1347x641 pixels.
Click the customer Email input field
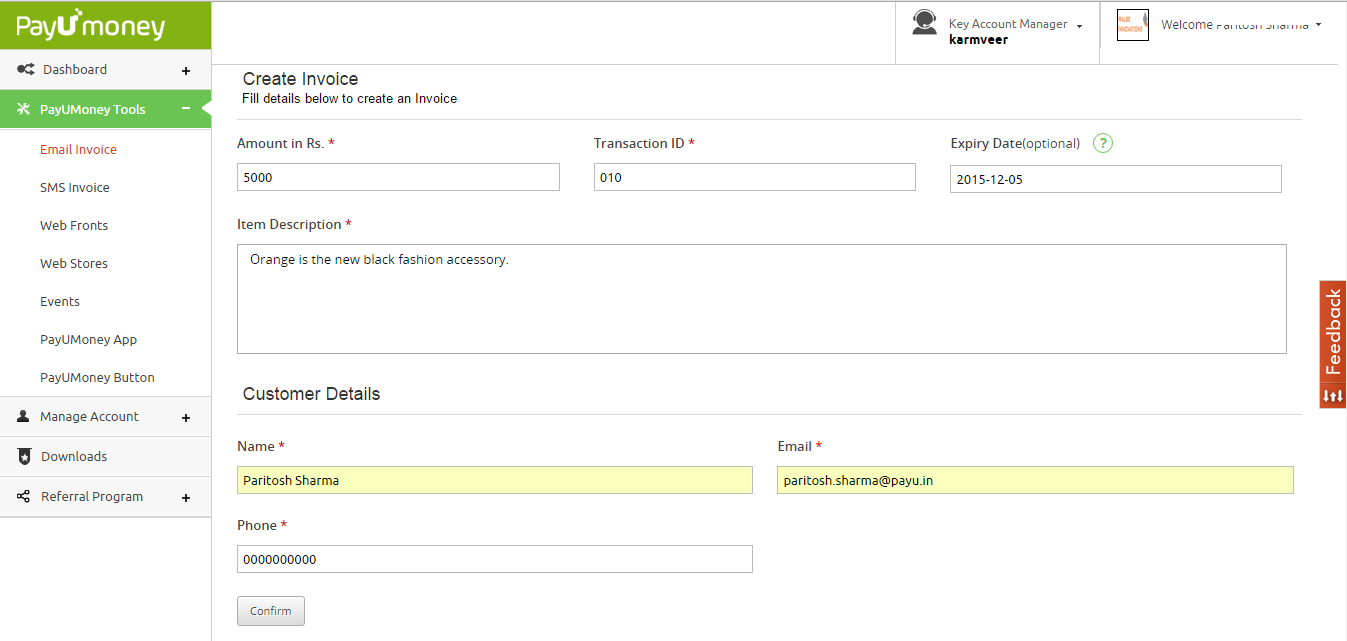tap(1035, 480)
